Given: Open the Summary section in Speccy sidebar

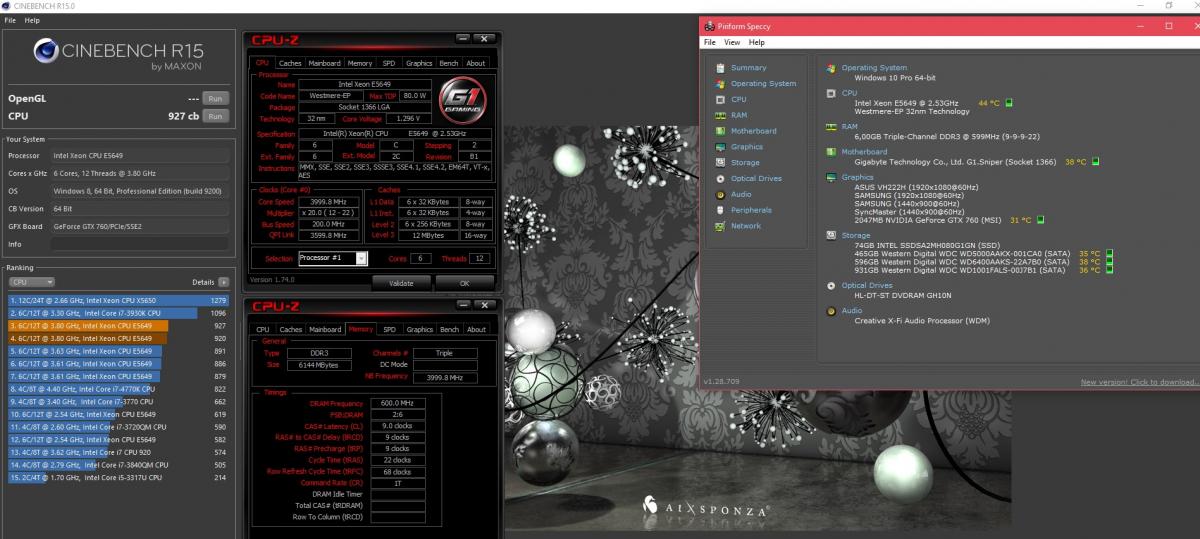Looking at the screenshot, I should pyautogui.click(x=748, y=68).
